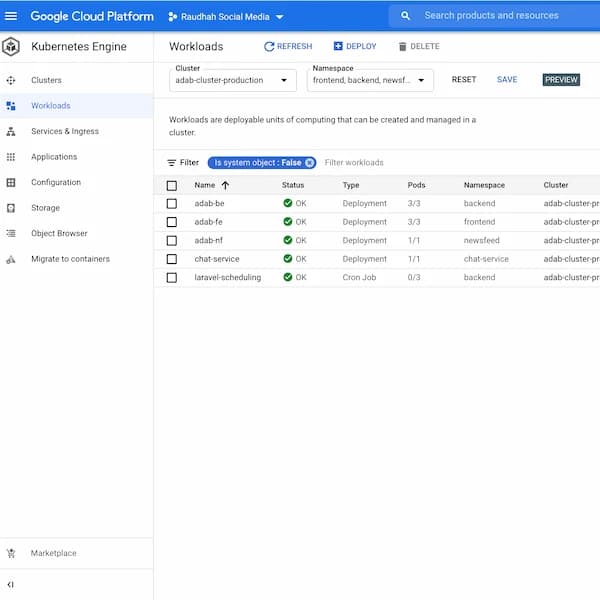The width and height of the screenshot is (600, 600).
Task: Open the laravel-scheduling workload link
Action: pyautogui.click(x=228, y=277)
